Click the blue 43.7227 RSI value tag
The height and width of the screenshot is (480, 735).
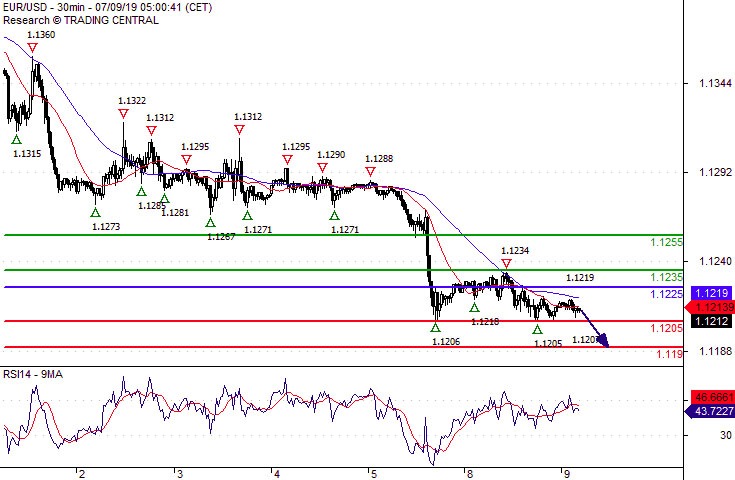(710, 411)
